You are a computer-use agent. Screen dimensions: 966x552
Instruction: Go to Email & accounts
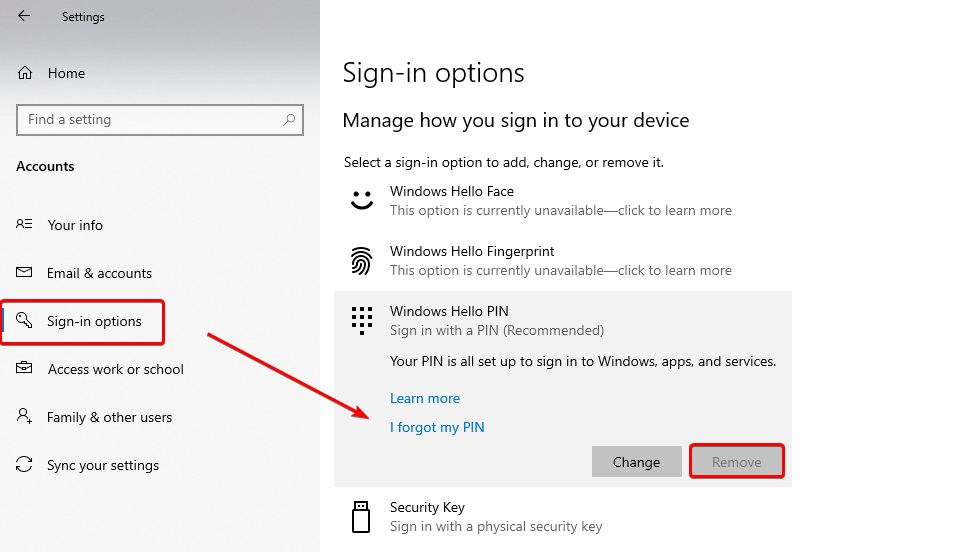(x=99, y=273)
